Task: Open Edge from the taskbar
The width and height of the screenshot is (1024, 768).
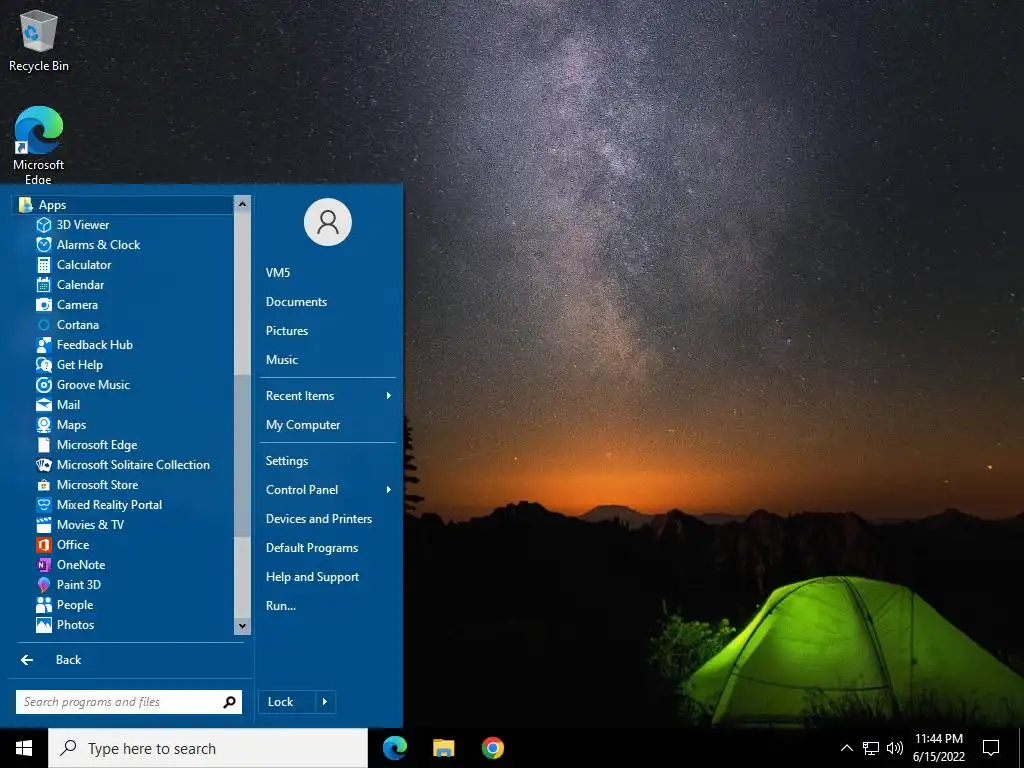Action: click(x=394, y=748)
